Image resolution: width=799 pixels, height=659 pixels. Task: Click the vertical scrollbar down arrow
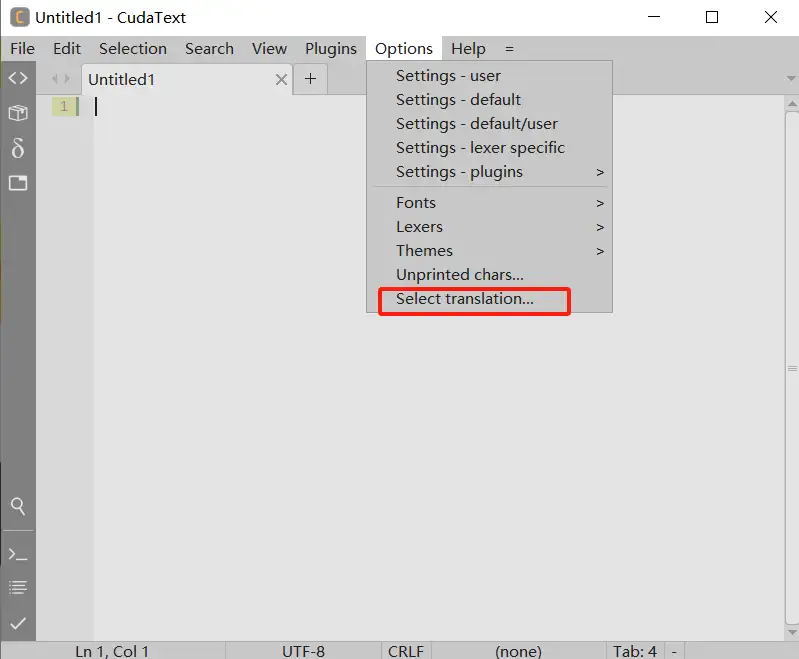tap(791, 632)
